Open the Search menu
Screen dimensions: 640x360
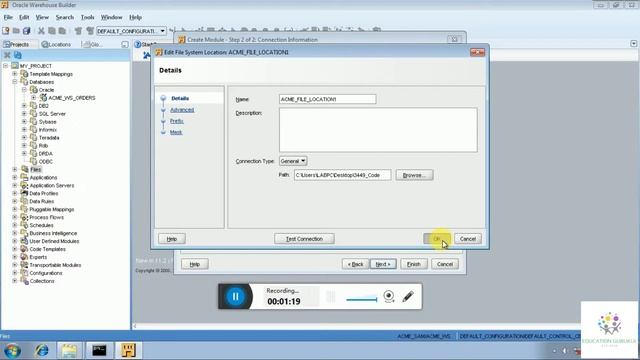(64, 17)
